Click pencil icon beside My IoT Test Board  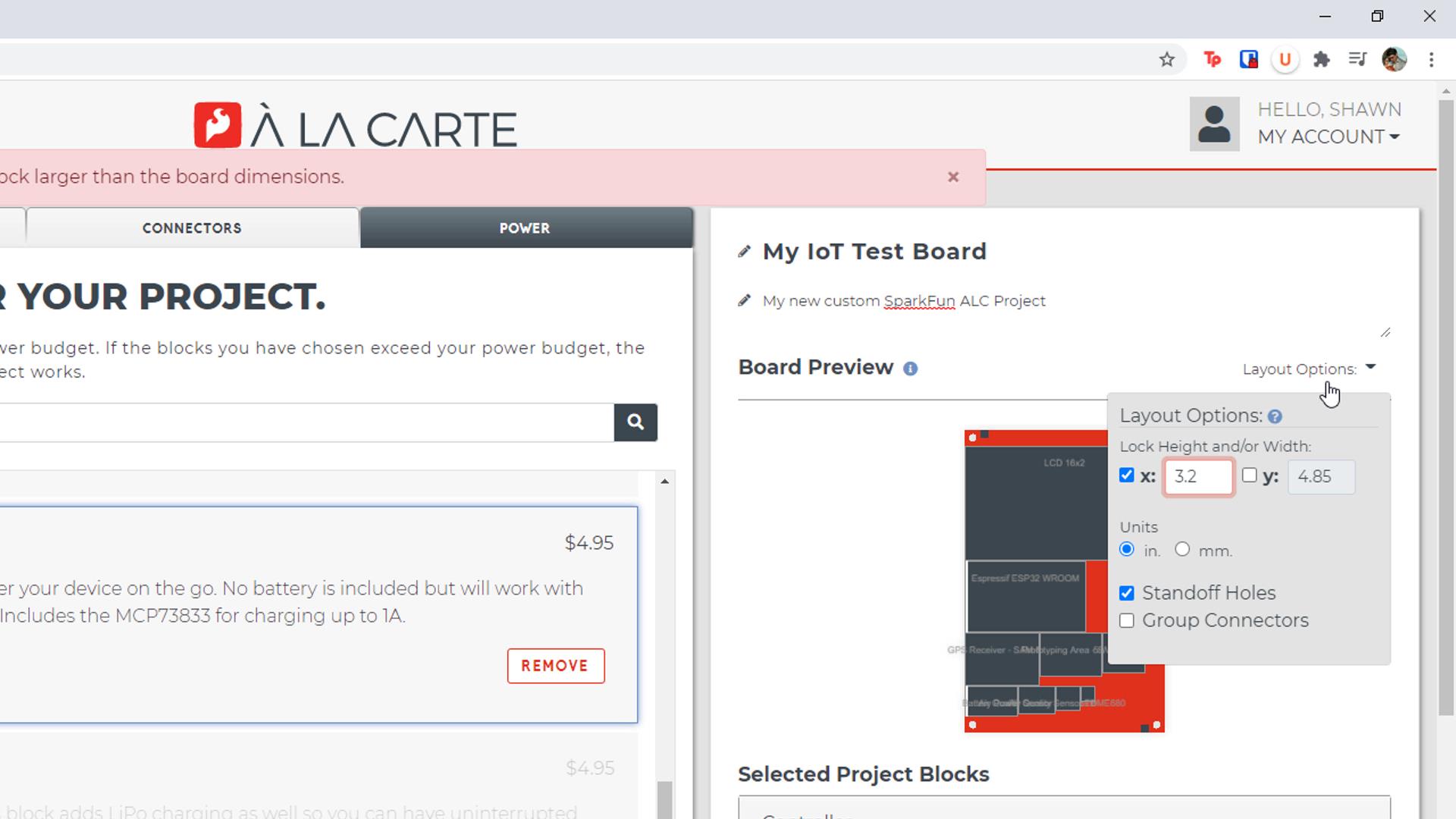(745, 252)
